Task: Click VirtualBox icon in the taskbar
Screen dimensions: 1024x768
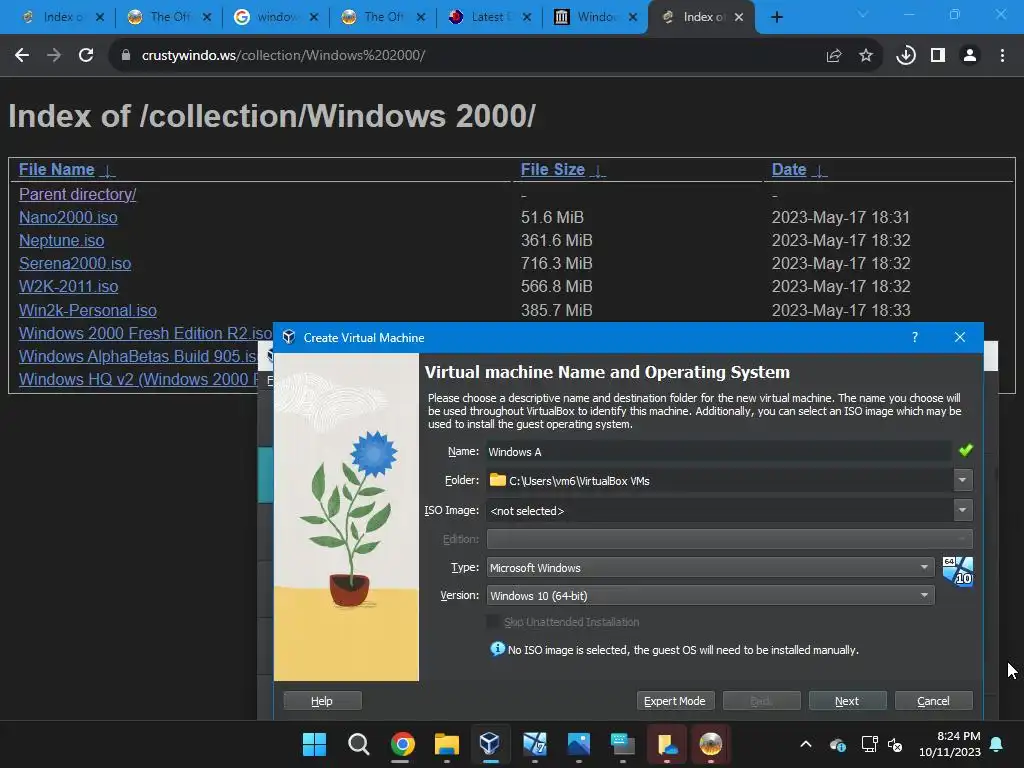Action: tap(490, 744)
